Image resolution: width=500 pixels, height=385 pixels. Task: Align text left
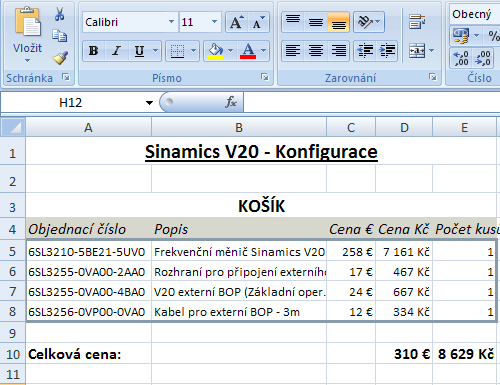click(x=293, y=51)
